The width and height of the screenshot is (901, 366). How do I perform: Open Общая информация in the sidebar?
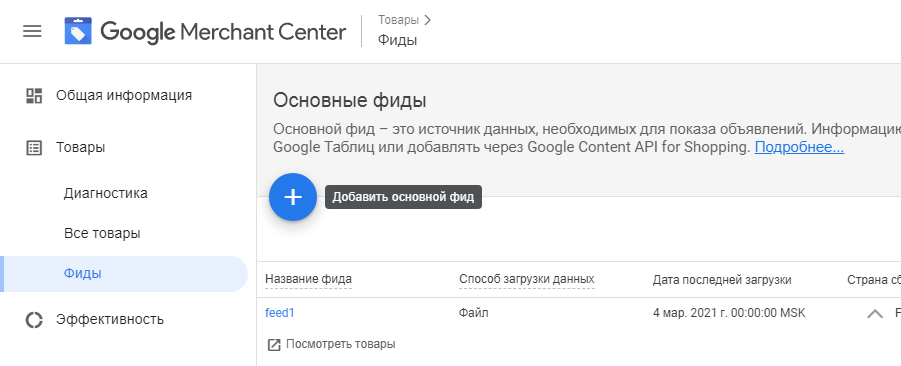click(x=124, y=95)
